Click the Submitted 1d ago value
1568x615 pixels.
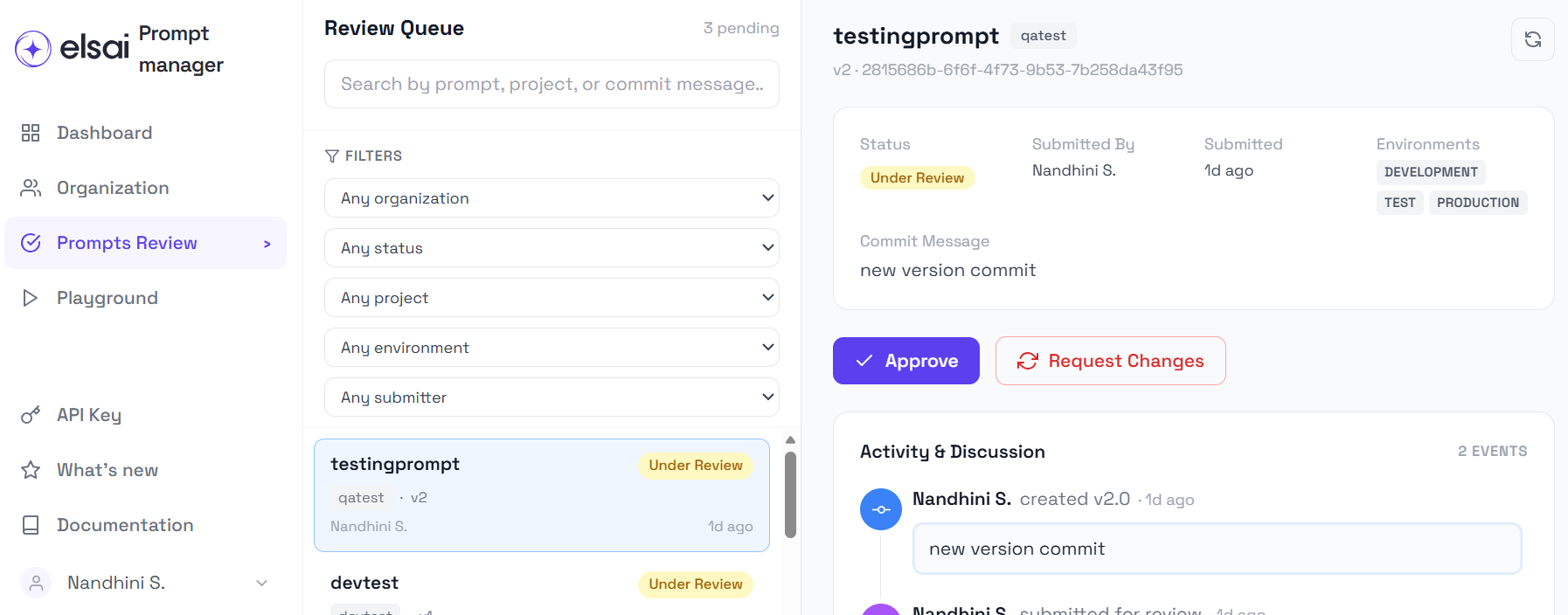tap(1229, 170)
